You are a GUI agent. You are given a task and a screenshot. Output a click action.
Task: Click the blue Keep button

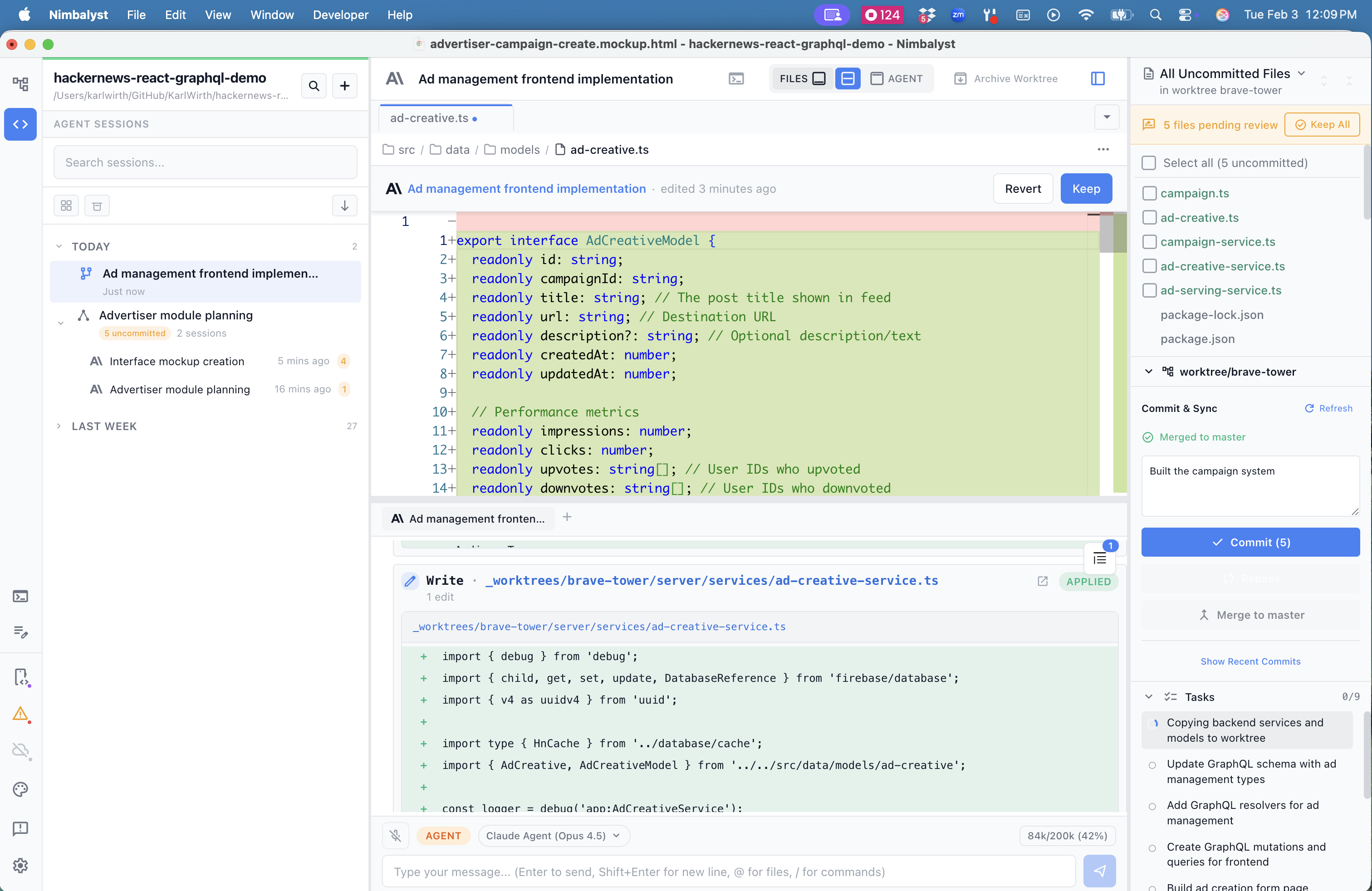pos(1086,188)
